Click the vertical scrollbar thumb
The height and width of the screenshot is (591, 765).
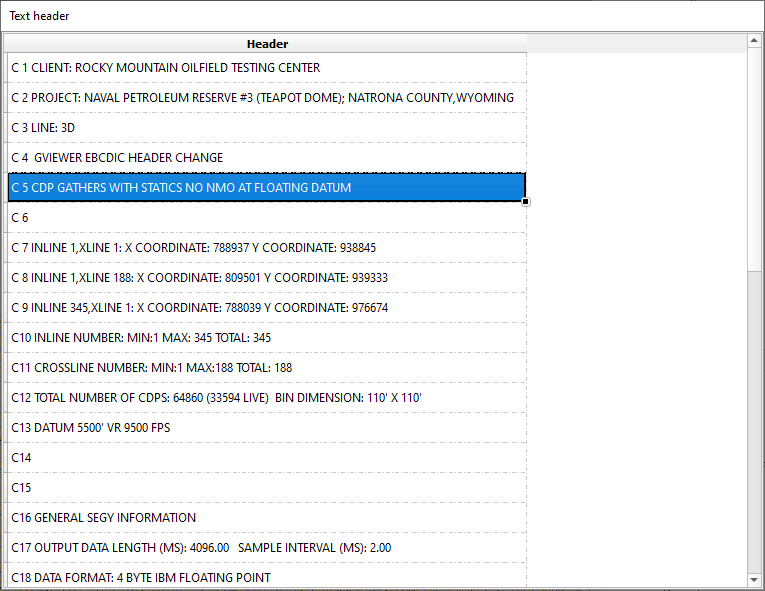[754, 159]
